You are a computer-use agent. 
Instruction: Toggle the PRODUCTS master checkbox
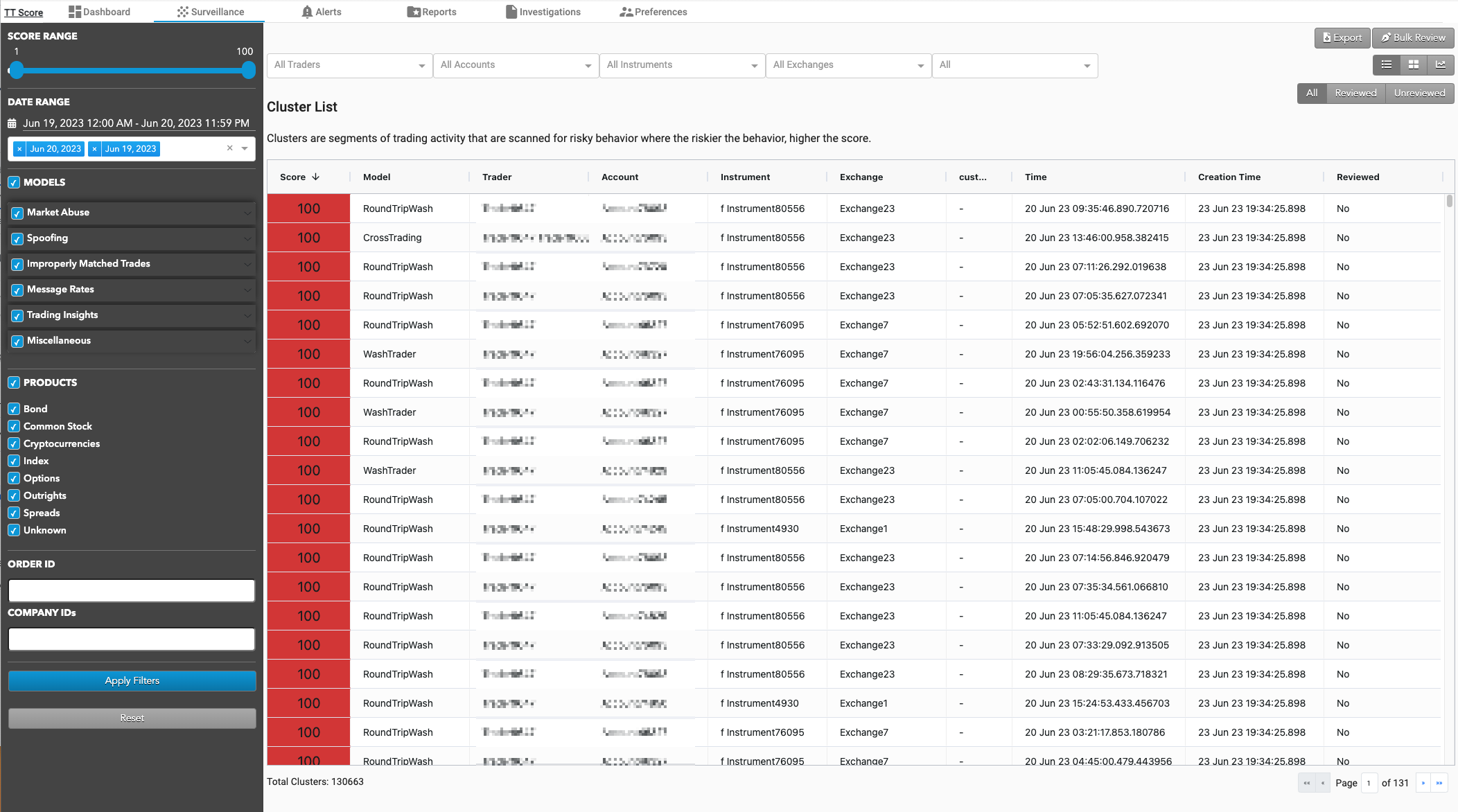click(x=14, y=382)
